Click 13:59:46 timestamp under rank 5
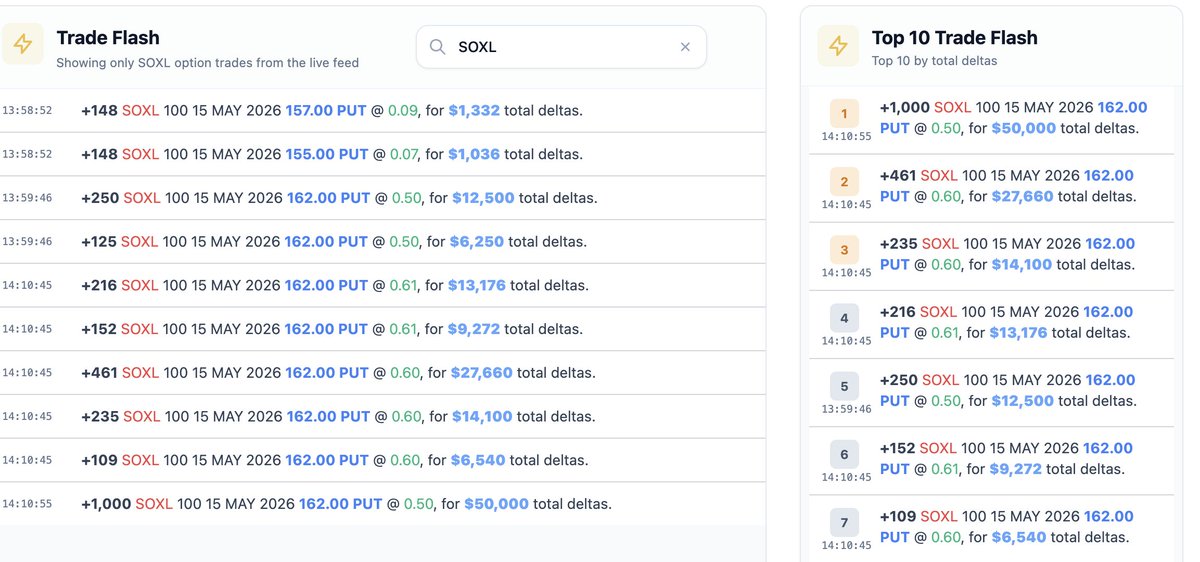This screenshot has width=1200, height=562. 846,409
